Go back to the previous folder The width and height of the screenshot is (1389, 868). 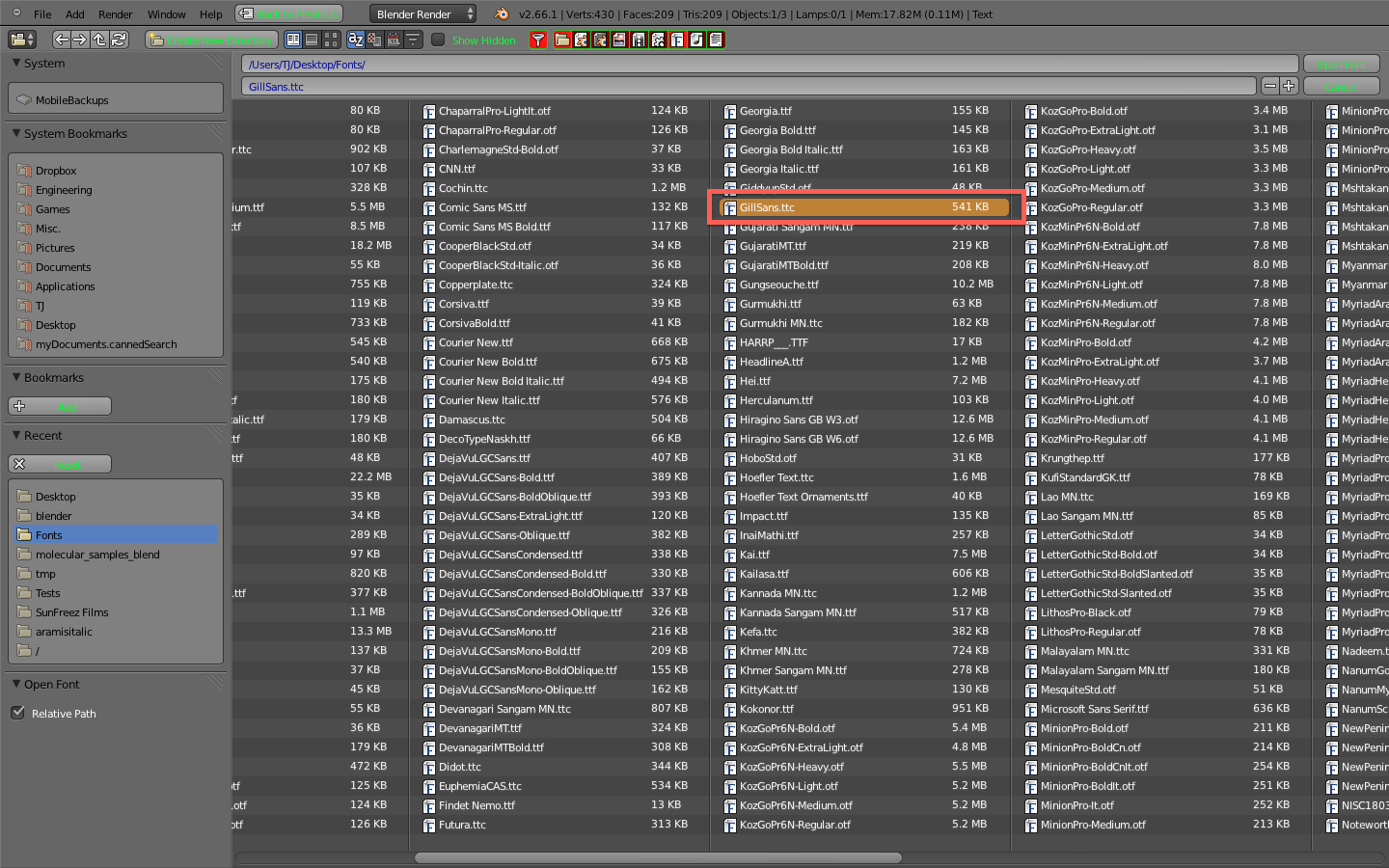(62, 40)
